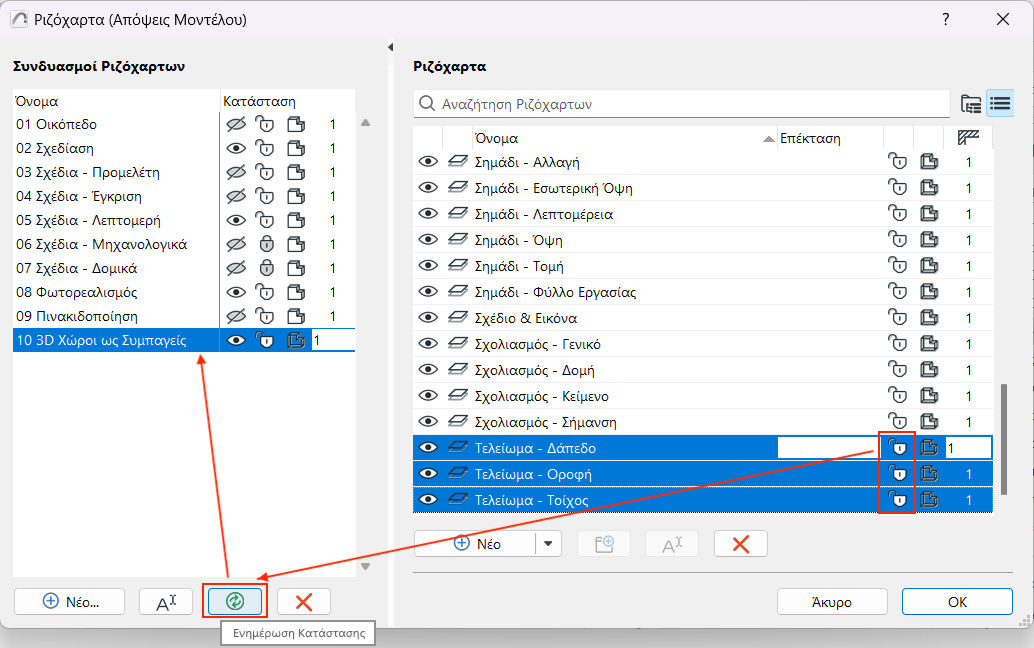Click number field of 10 3D Χώροι ως Συμπαγείς

coord(333,341)
